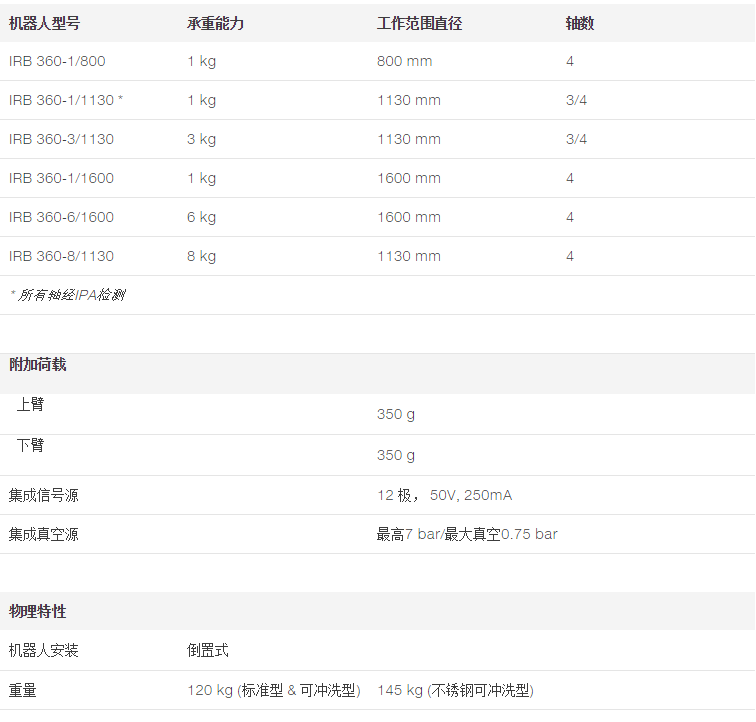Click the 350 g value for 下臂
756x722 pixels.
[396, 455]
